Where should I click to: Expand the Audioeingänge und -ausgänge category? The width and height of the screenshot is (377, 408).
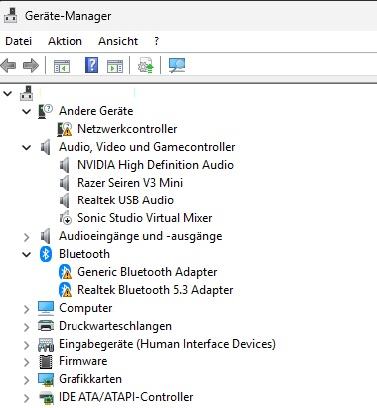tap(26, 237)
